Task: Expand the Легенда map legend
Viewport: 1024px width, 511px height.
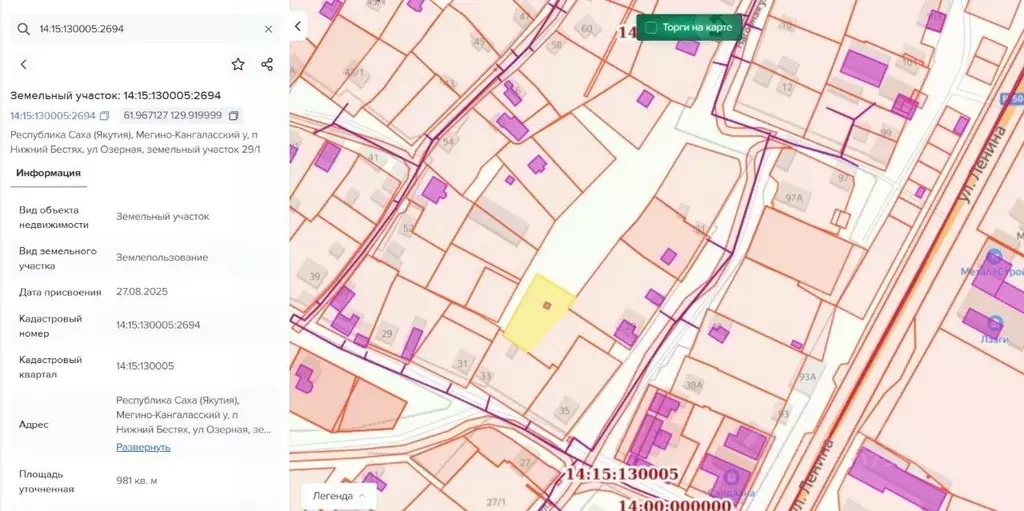Action: pos(338,495)
